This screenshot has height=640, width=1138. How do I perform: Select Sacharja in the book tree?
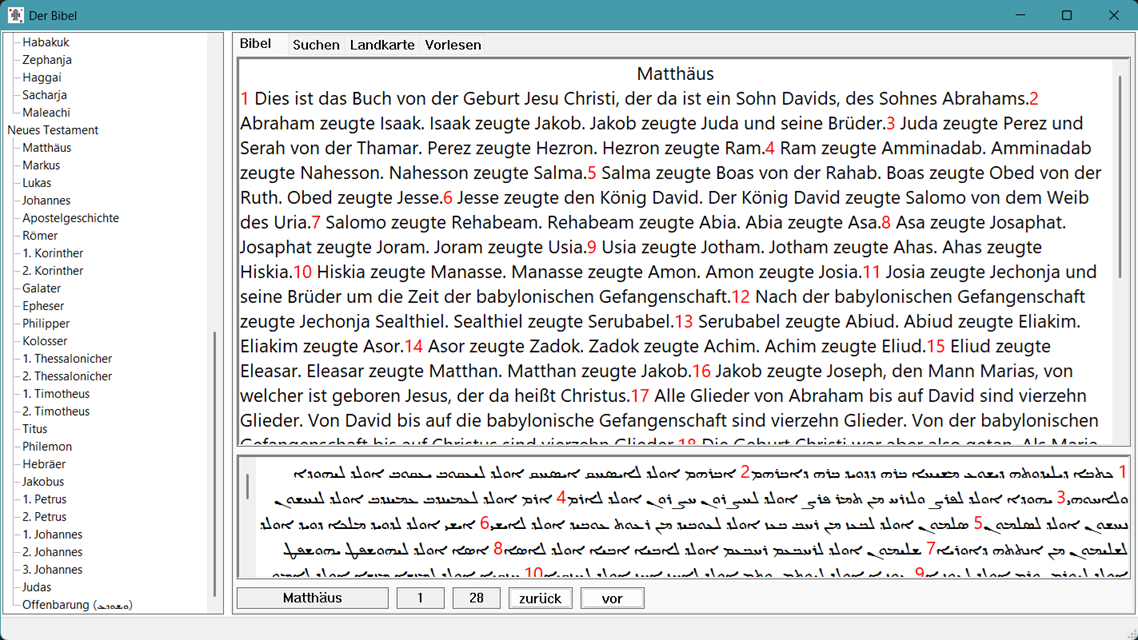point(44,95)
